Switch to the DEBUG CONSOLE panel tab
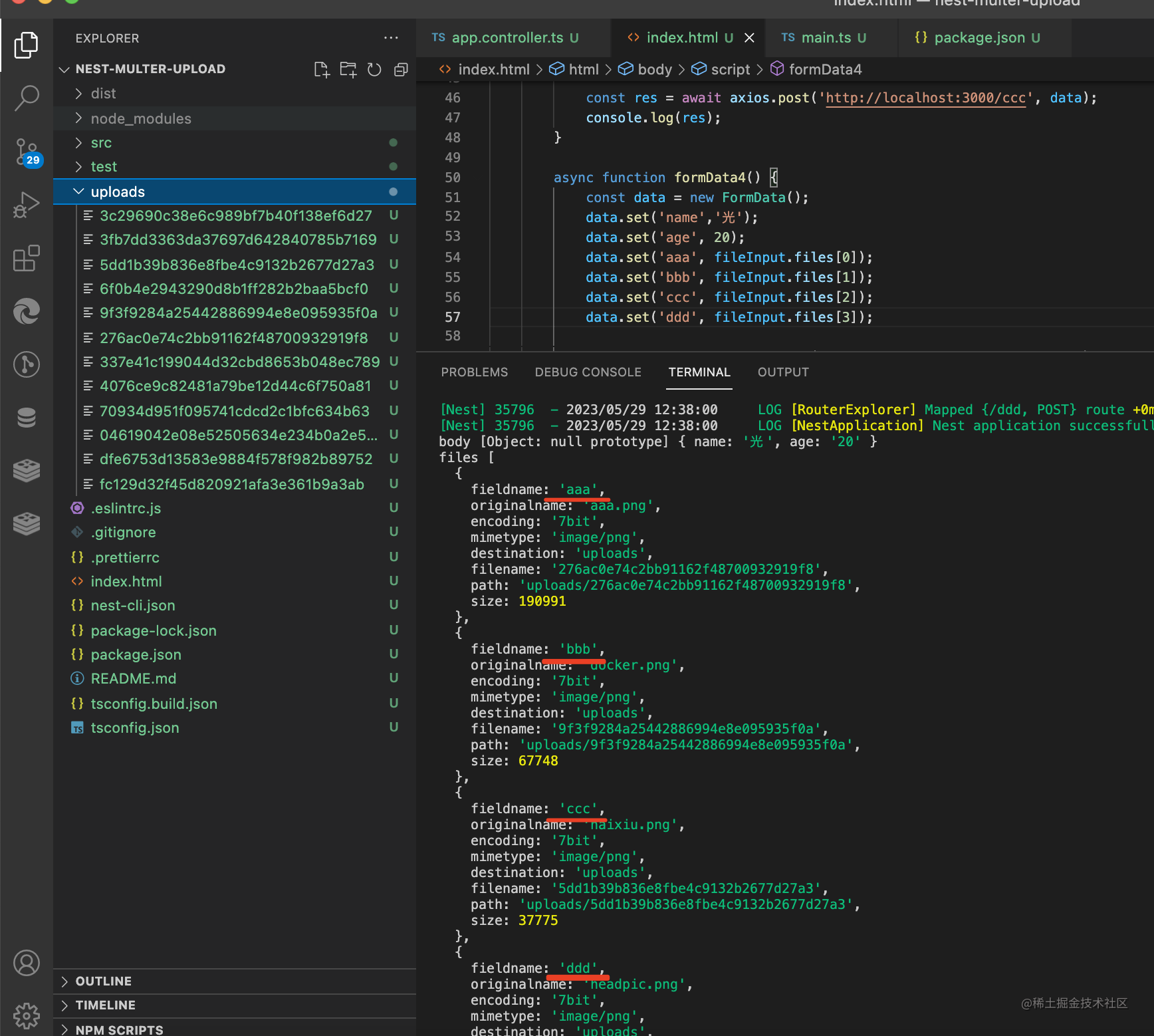The image size is (1154, 1036). 588,372
